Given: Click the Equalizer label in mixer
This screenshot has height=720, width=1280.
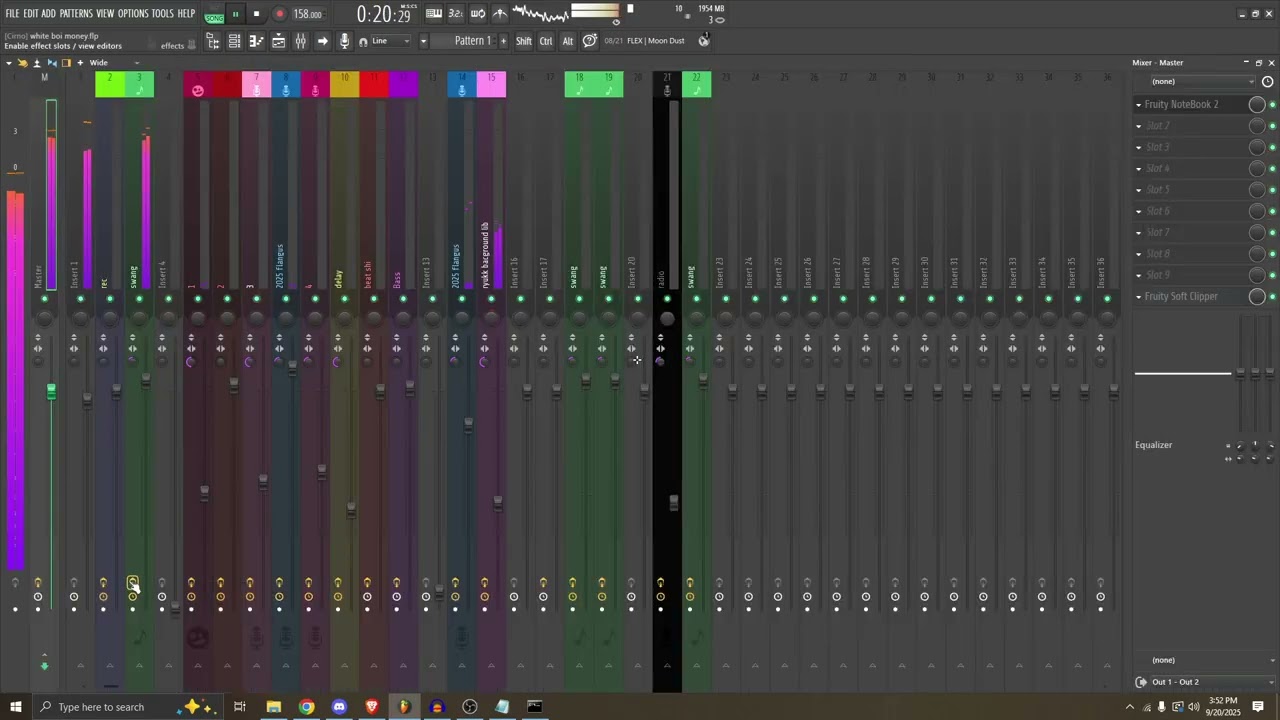Looking at the screenshot, I should [x=1153, y=445].
